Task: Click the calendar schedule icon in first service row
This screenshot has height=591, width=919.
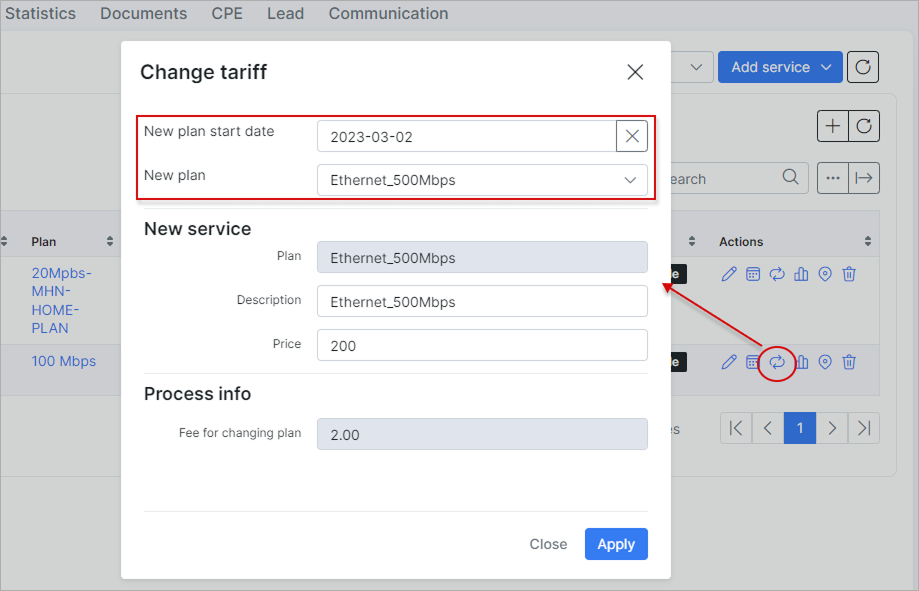Action: pos(753,274)
